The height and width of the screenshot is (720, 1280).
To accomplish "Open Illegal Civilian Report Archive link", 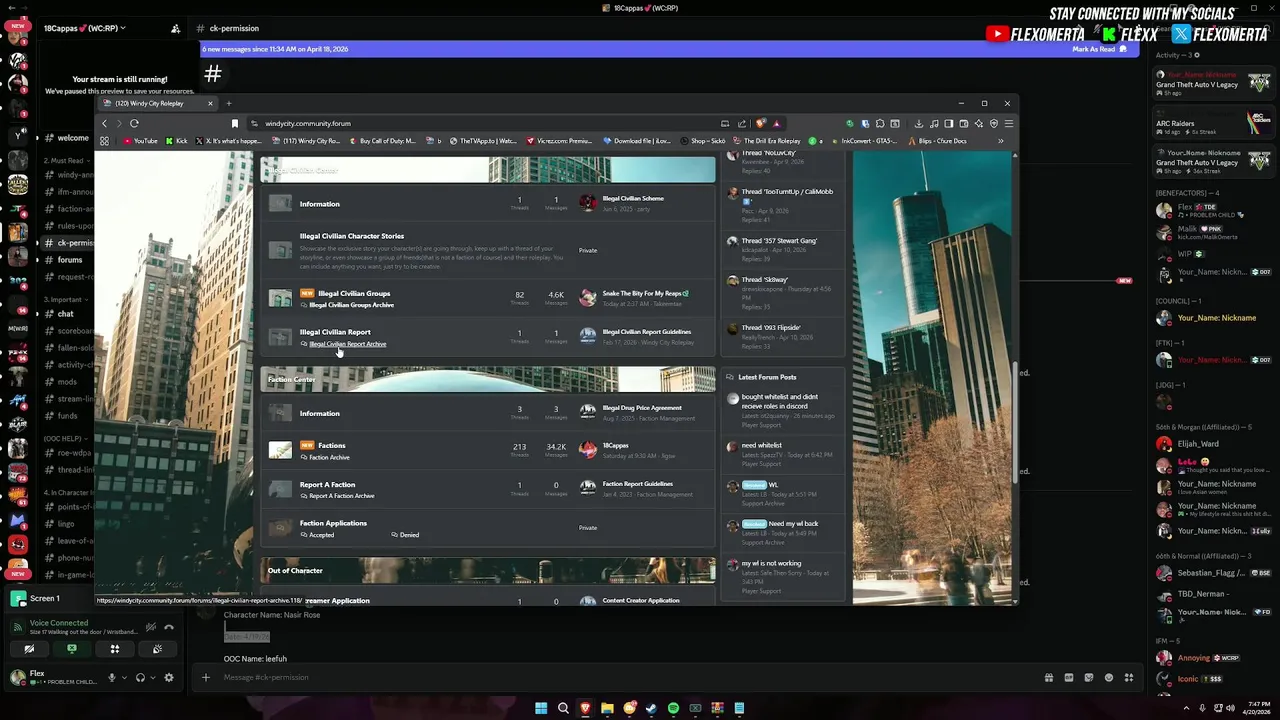I will (x=347, y=344).
